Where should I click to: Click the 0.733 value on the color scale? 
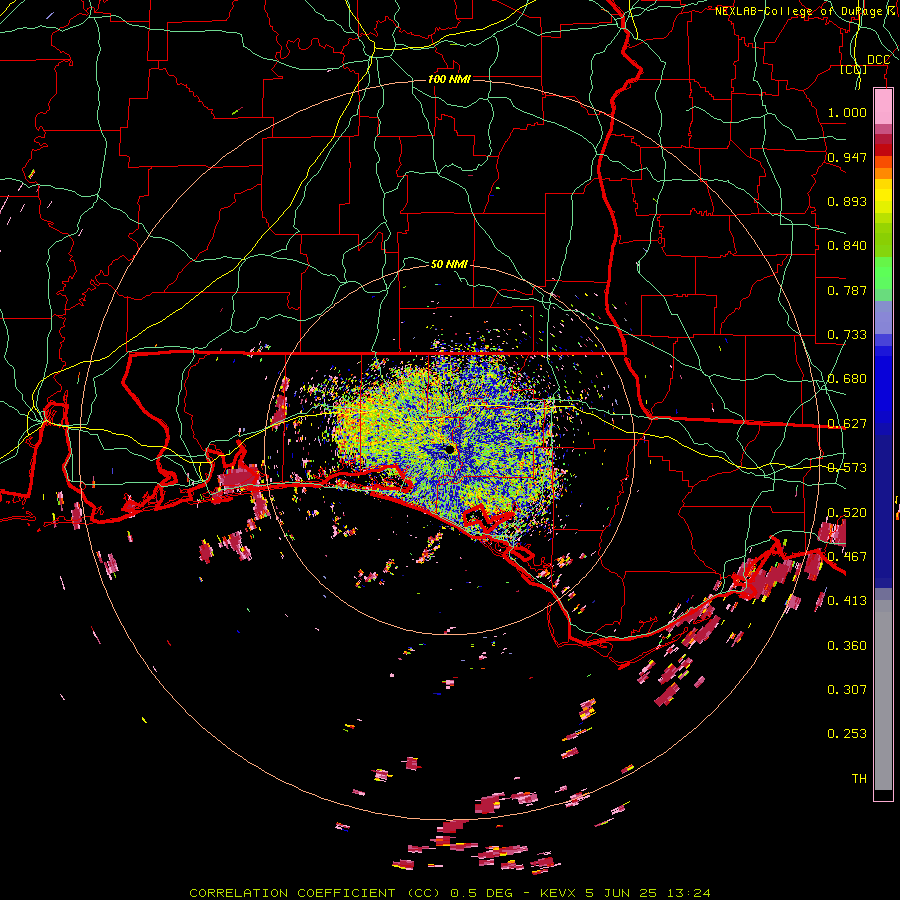point(847,335)
